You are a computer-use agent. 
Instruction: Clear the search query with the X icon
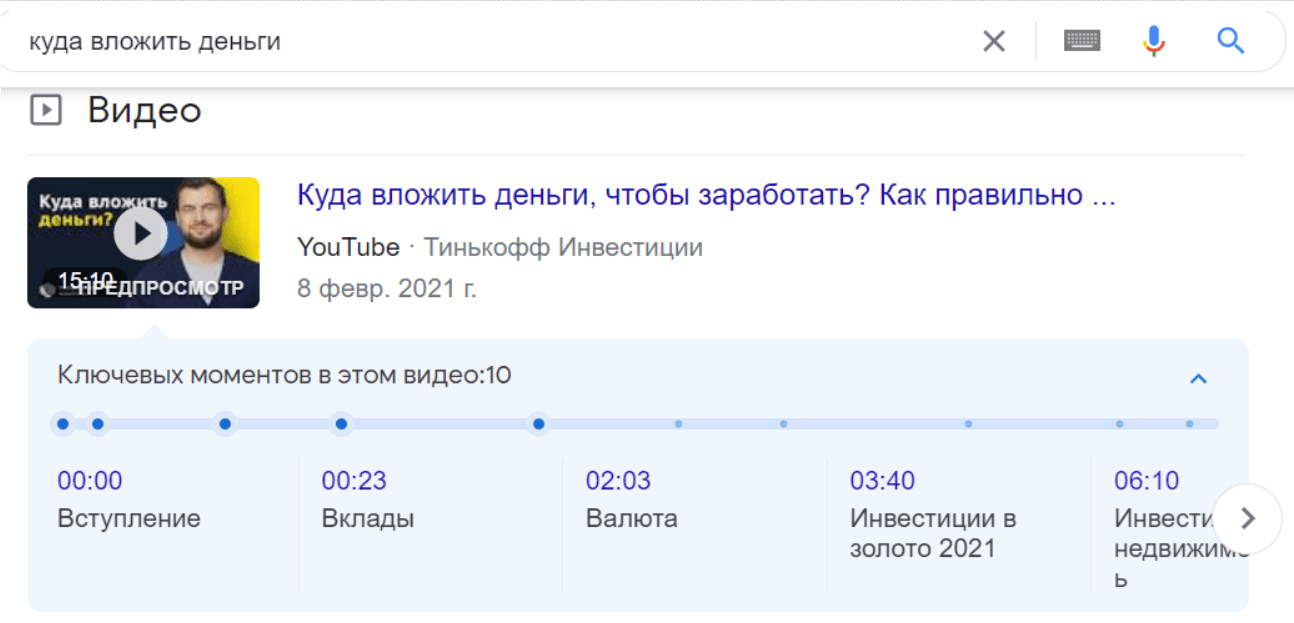[993, 41]
